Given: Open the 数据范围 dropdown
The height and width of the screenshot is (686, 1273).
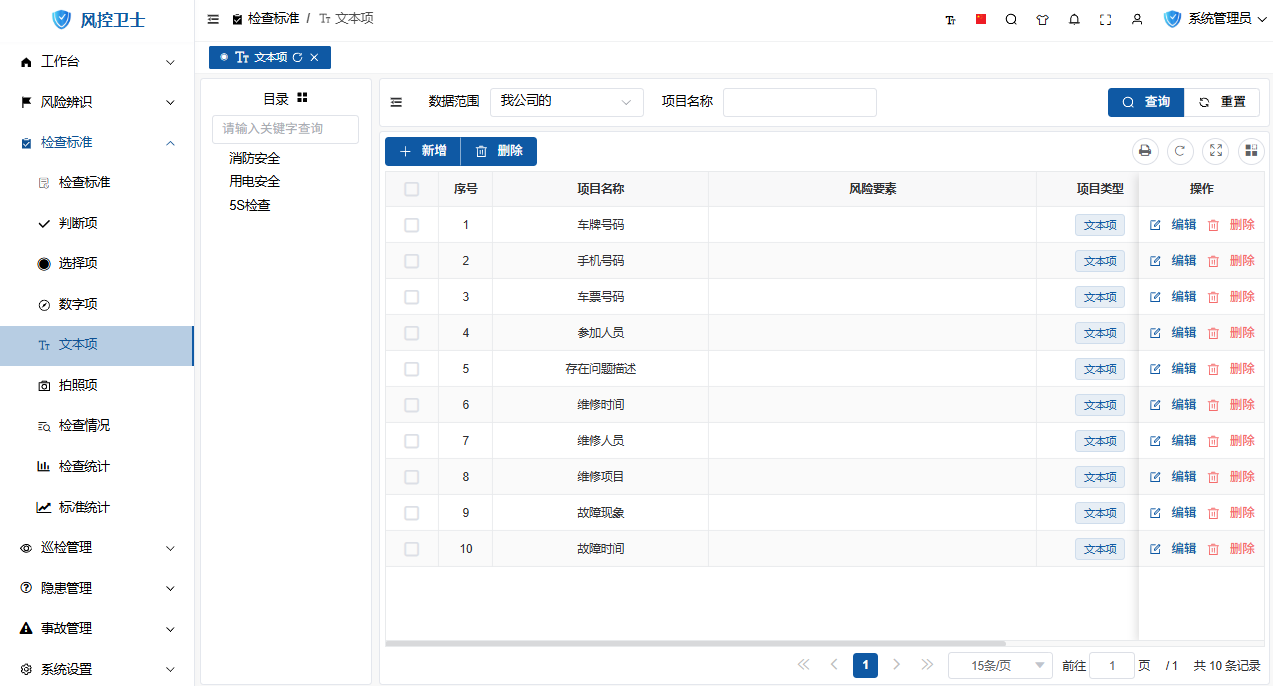Looking at the screenshot, I should tap(566, 102).
